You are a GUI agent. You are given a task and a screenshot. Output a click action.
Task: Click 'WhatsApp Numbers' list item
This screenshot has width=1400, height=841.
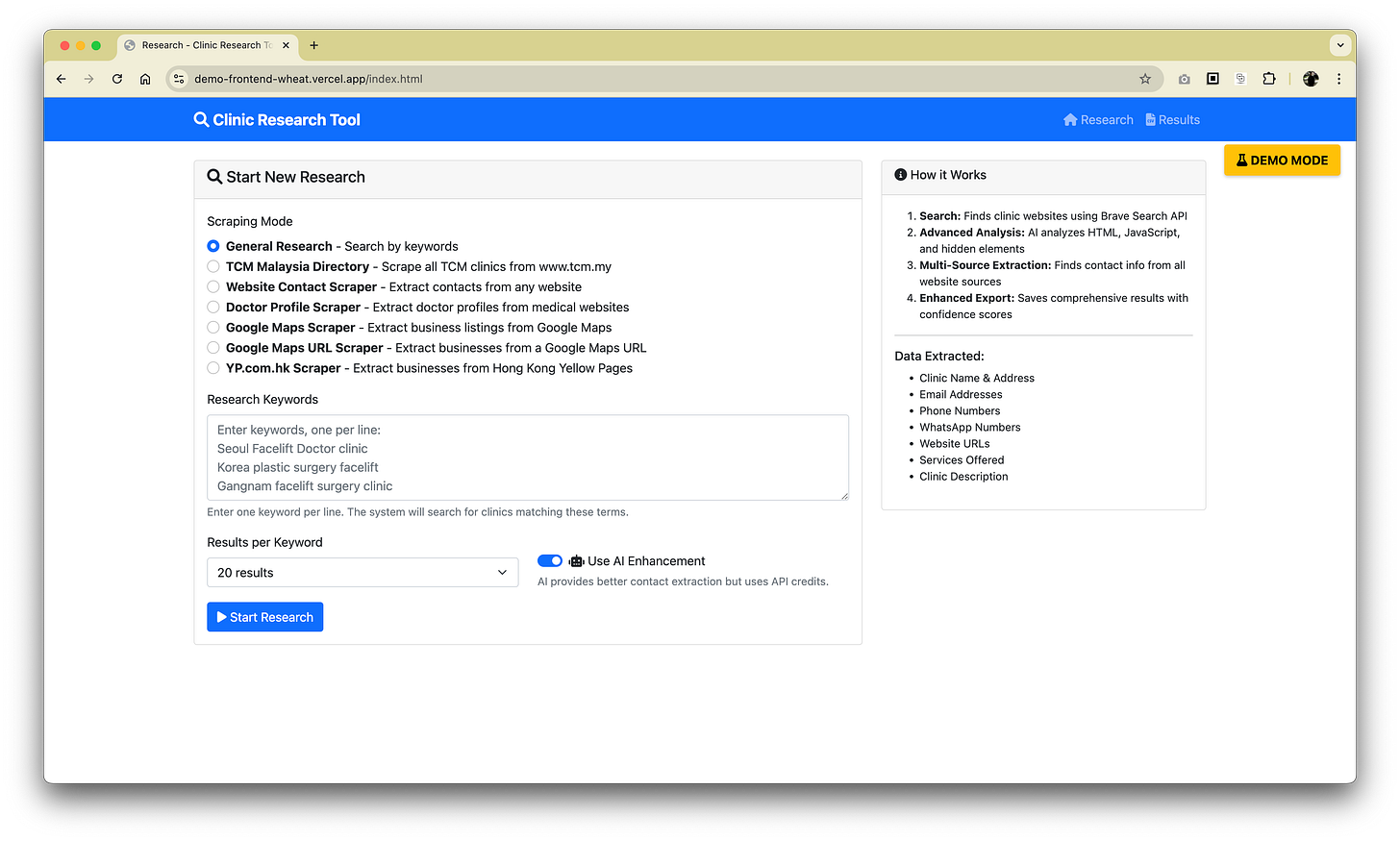[x=970, y=427]
